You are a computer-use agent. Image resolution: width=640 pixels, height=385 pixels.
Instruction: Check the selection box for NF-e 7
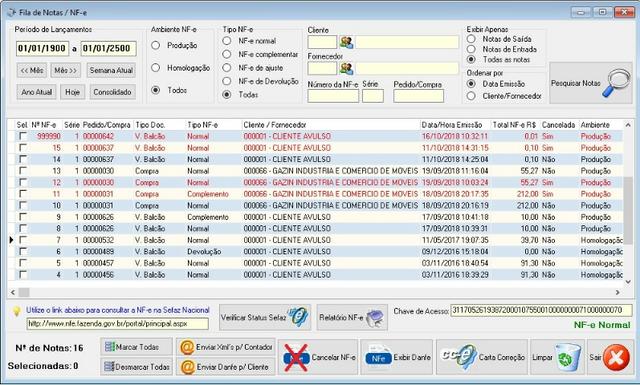coord(23,240)
